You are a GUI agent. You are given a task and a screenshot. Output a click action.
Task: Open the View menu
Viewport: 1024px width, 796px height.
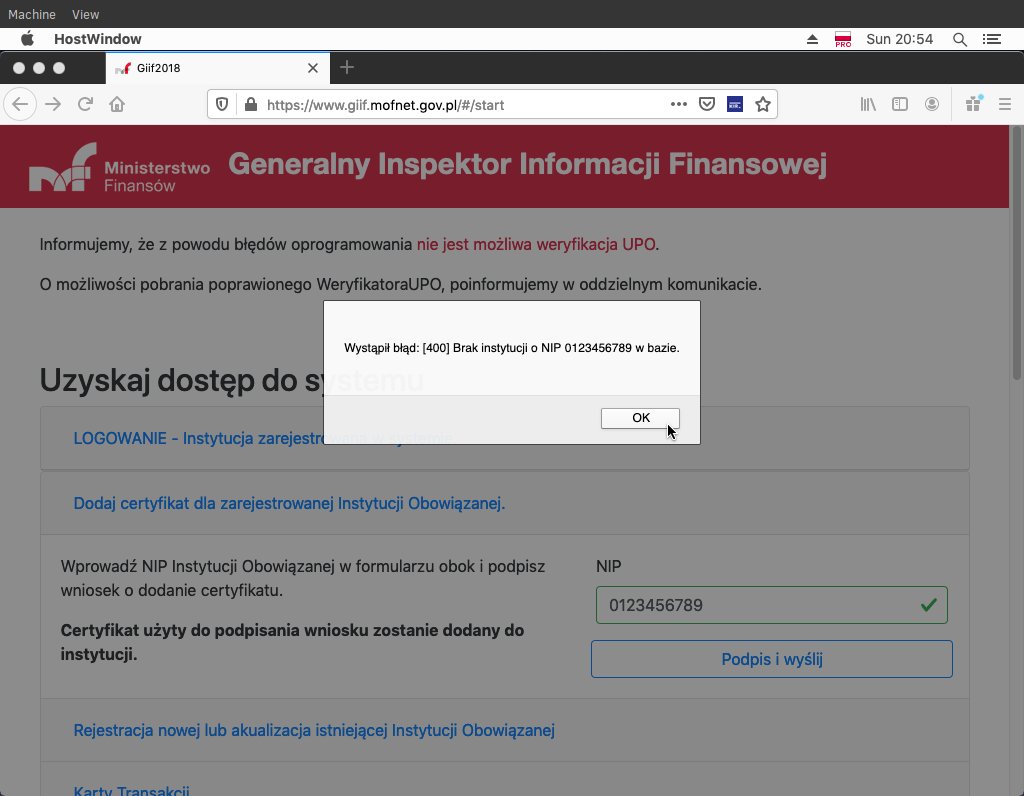pyautogui.click(x=86, y=15)
